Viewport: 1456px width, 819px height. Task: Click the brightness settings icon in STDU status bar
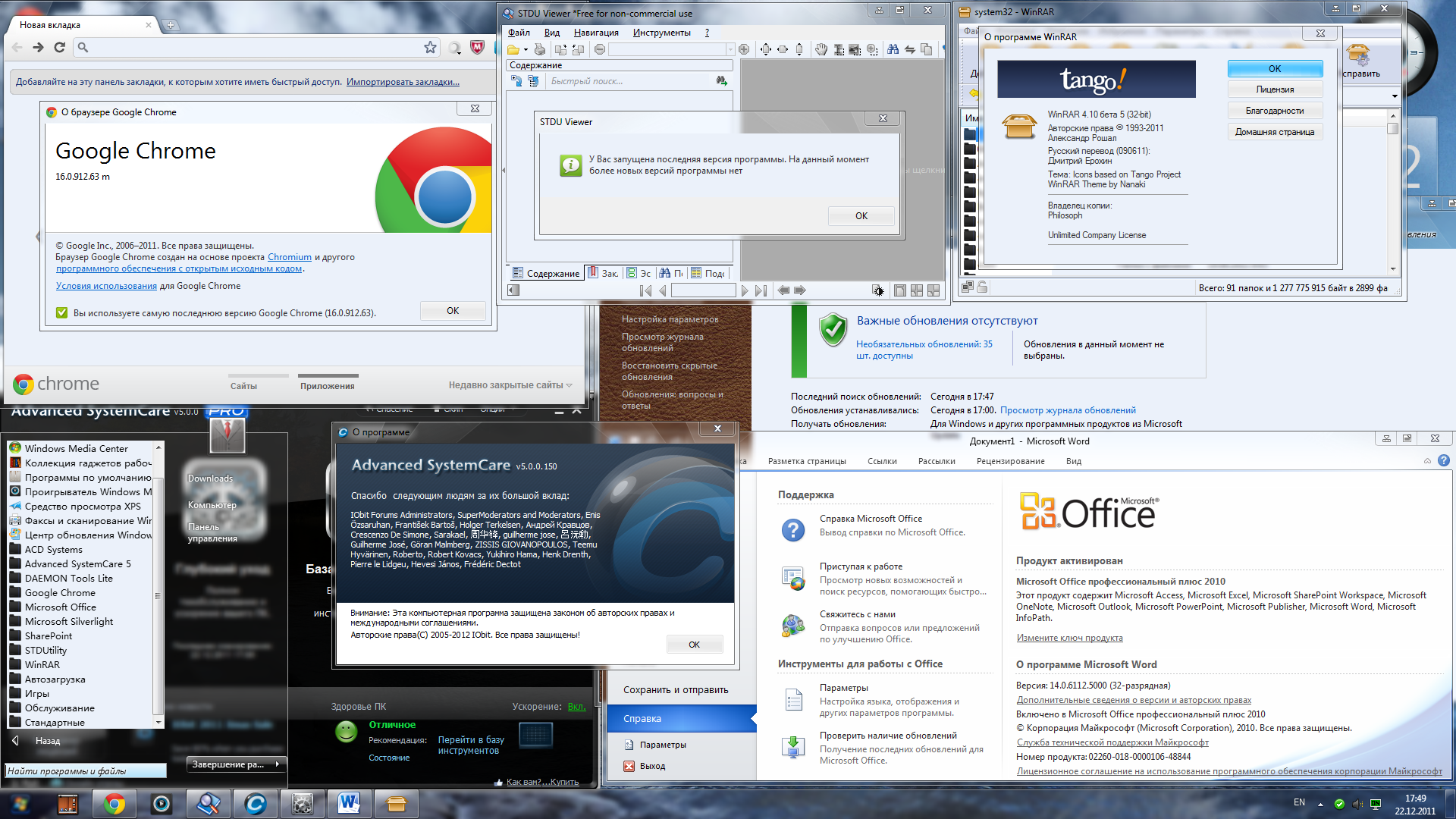pos(877,290)
